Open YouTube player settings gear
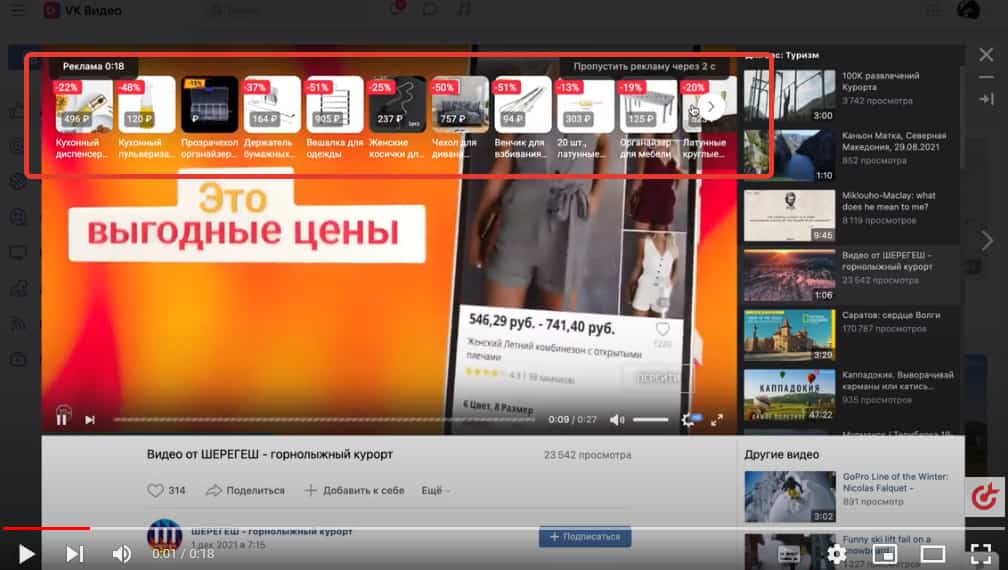This screenshot has width=1008, height=570. pos(836,553)
